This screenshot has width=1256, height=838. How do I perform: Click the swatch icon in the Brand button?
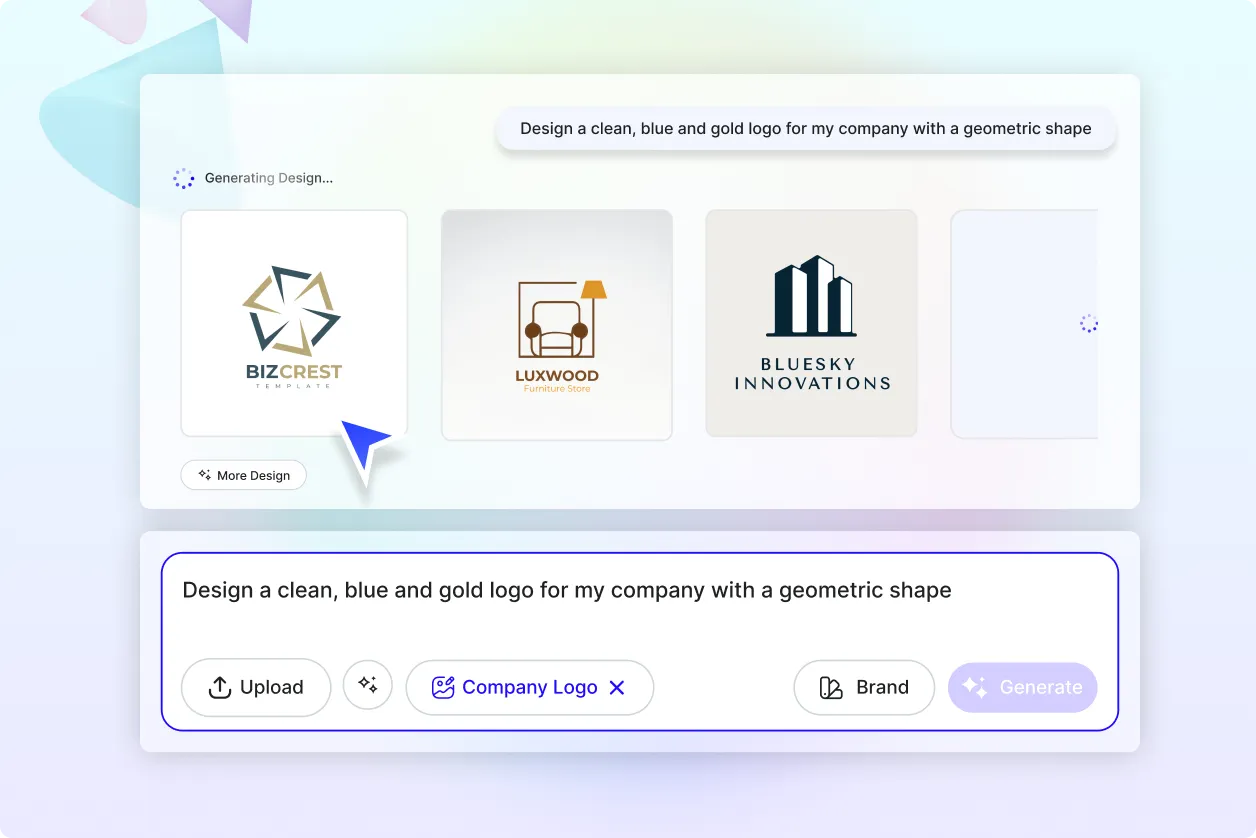coord(831,687)
